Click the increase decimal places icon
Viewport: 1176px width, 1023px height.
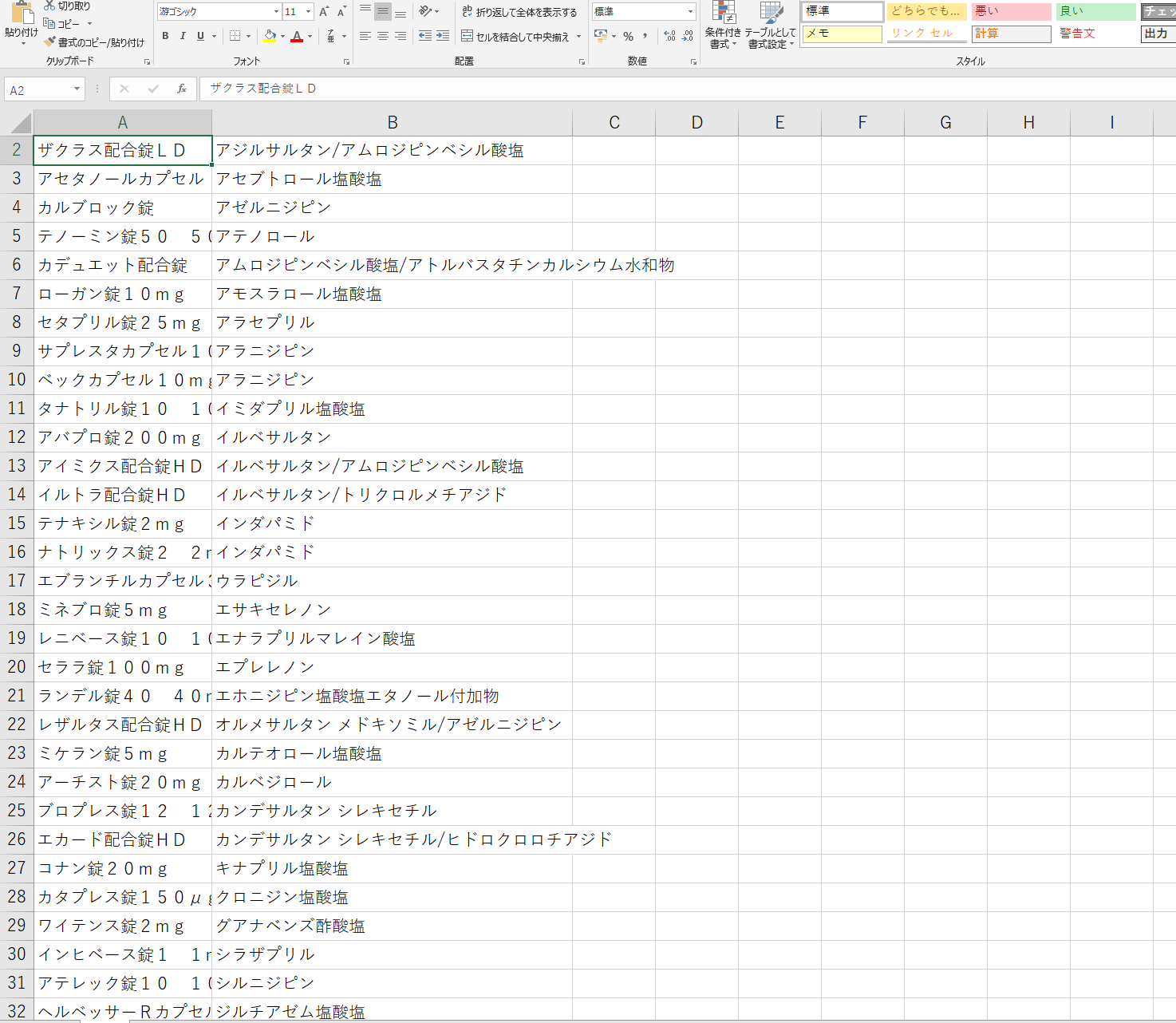(x=669, y=36)
